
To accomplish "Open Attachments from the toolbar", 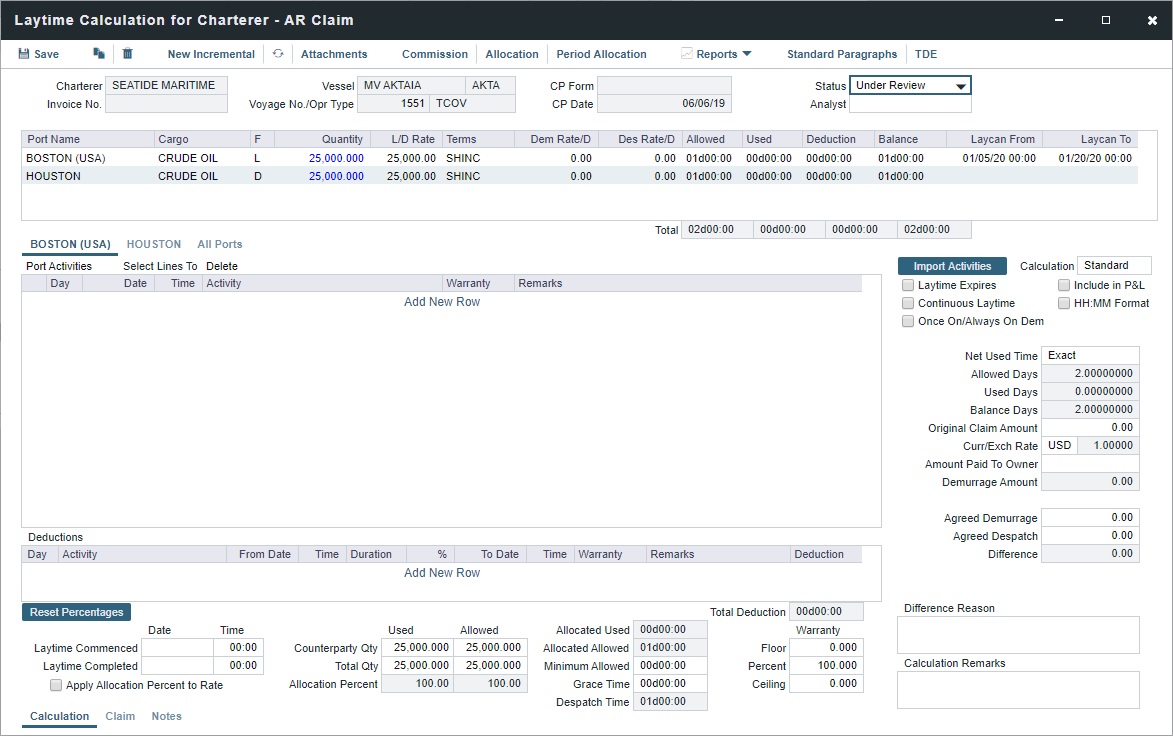I will point(334,54).
